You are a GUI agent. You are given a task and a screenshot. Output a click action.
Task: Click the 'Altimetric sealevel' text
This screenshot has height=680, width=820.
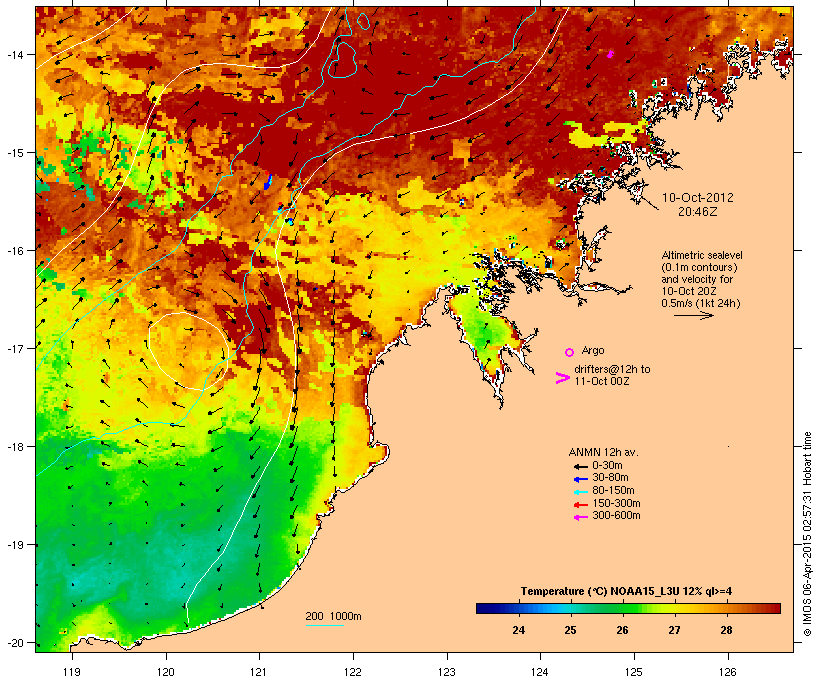702,255
